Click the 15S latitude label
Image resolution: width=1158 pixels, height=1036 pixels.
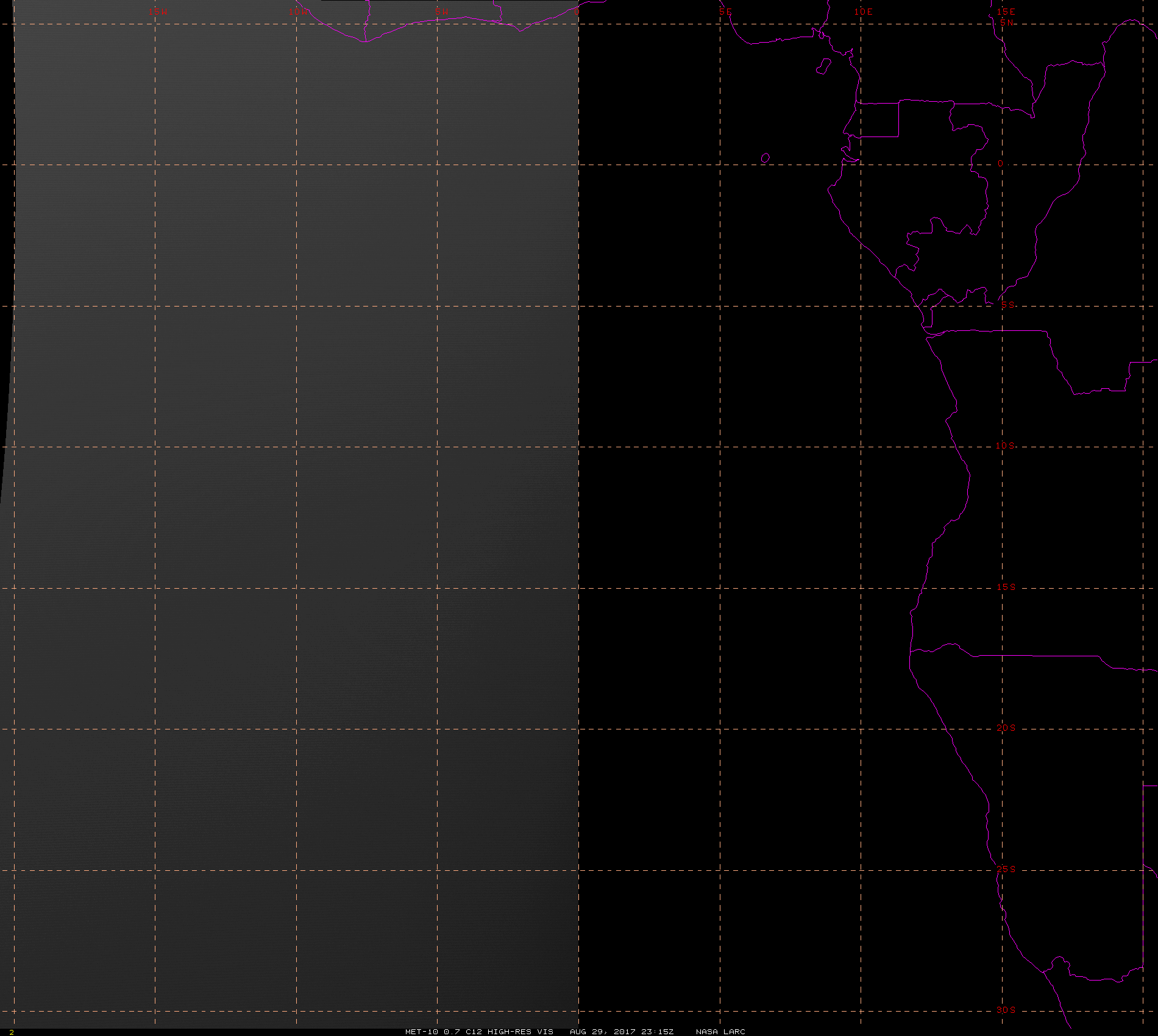(1006, 587)
